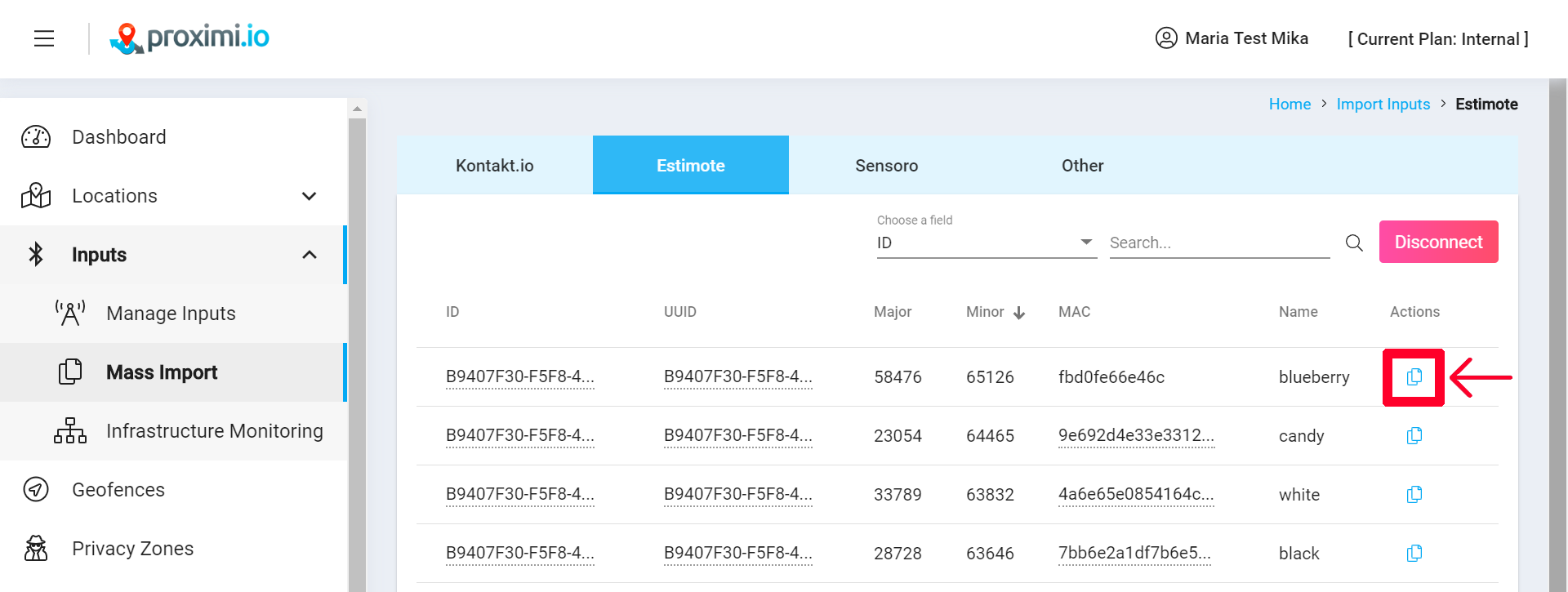Screen dimensions: 1568x592
Task: Click the Inputs bluetooth icon
Action: pyautogui.click(x=36, y=255)
